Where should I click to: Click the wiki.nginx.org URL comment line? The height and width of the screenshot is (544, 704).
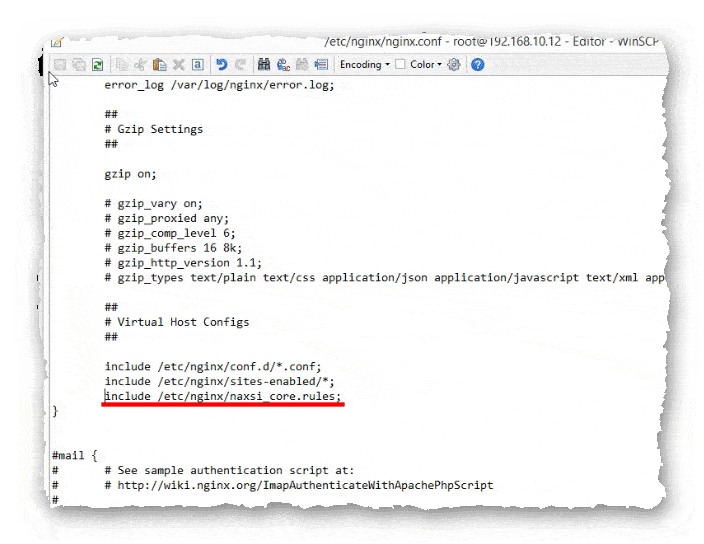(x=299, y=485)
